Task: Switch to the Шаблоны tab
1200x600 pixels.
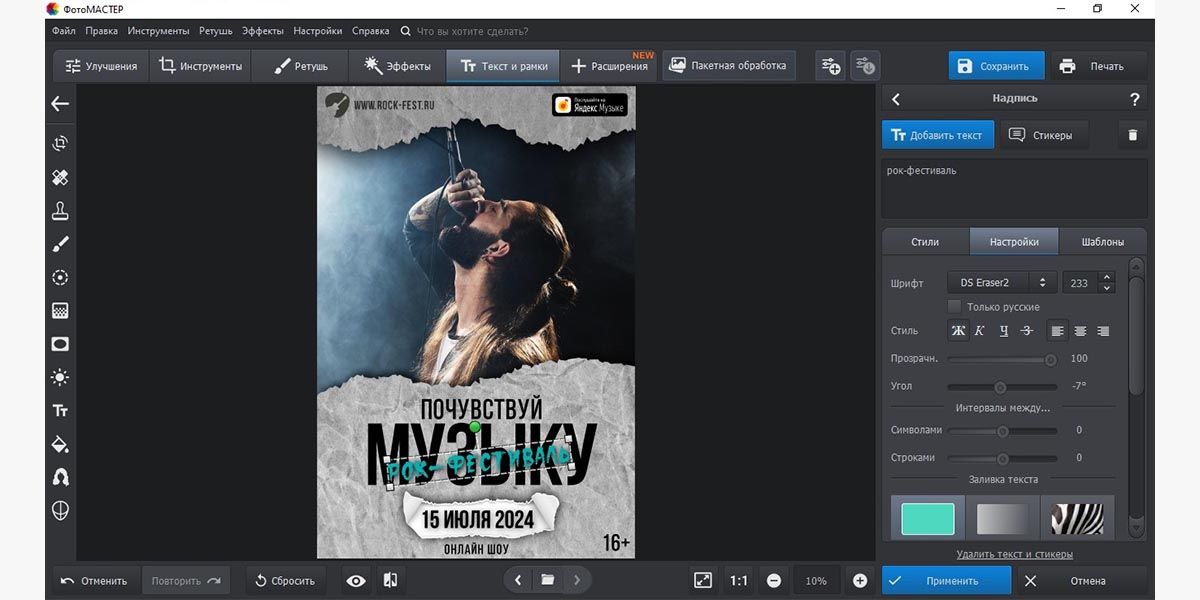Action: click(x=1102, y=242)
